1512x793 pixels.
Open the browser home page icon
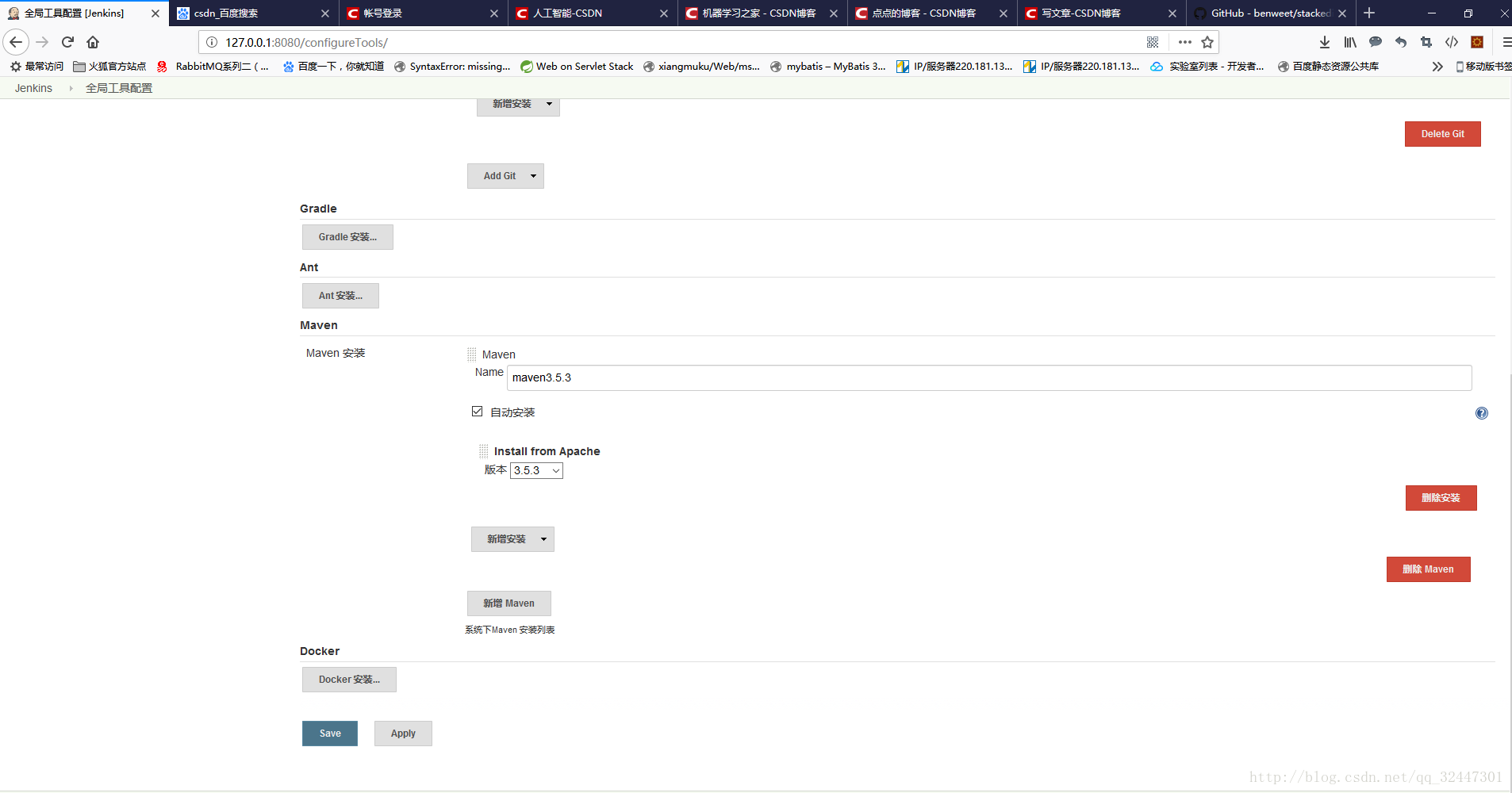tap(93, 42)
